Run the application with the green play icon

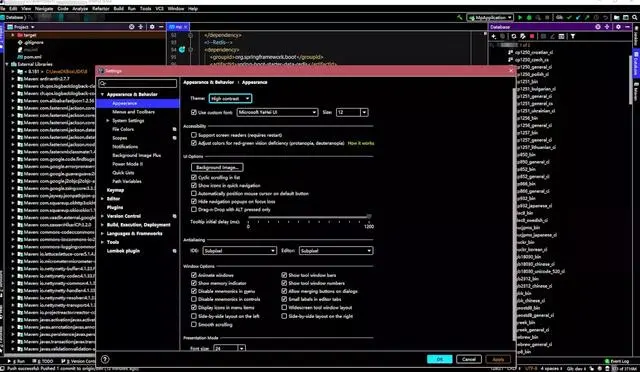(x=520, y=18)
